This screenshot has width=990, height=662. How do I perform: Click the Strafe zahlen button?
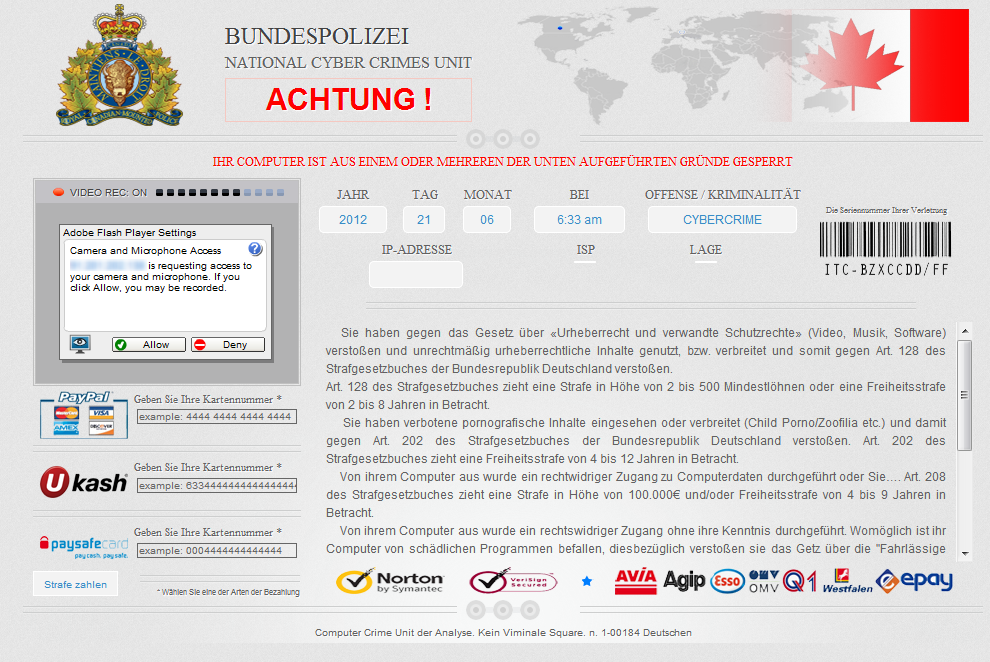pos(75,584)
